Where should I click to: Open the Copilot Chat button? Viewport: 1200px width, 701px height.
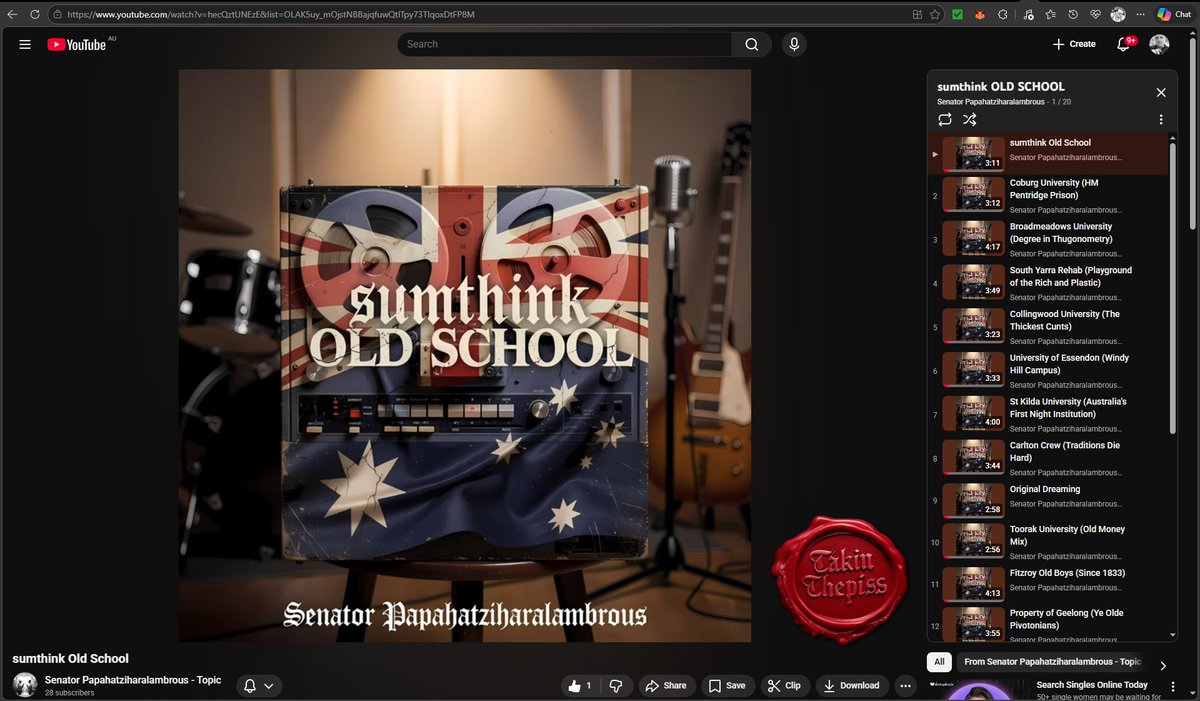pos(1173,15)
